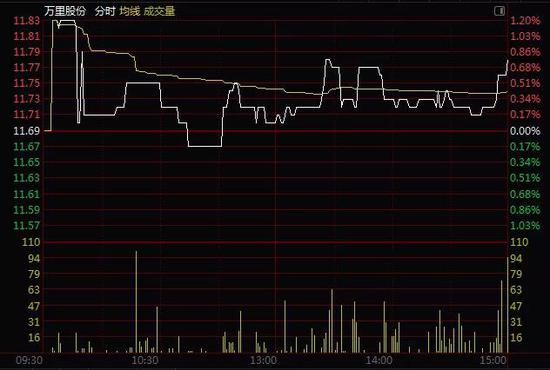The width and height of the screenshot is (550, 370).
Task: Click the 11.69 previous close price label
Action: point(27,131)
